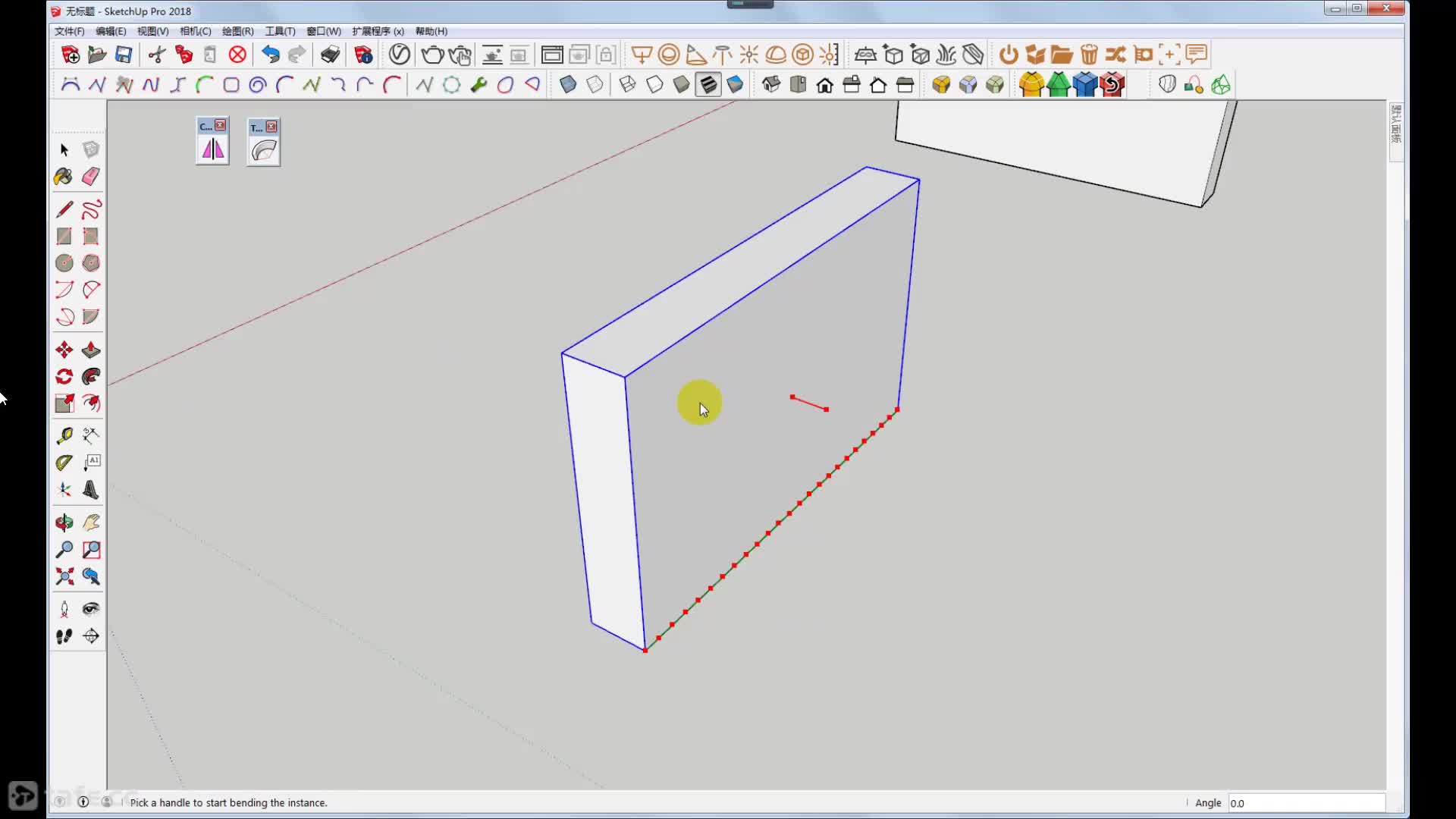
Task: Click the Angle value input field
Action: coord(1307,803)
